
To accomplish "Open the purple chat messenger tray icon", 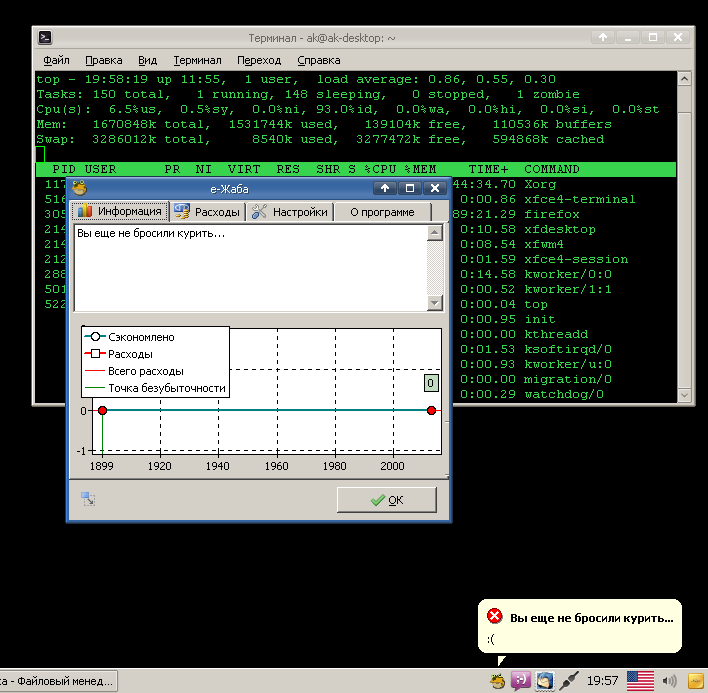I will 521,680.
